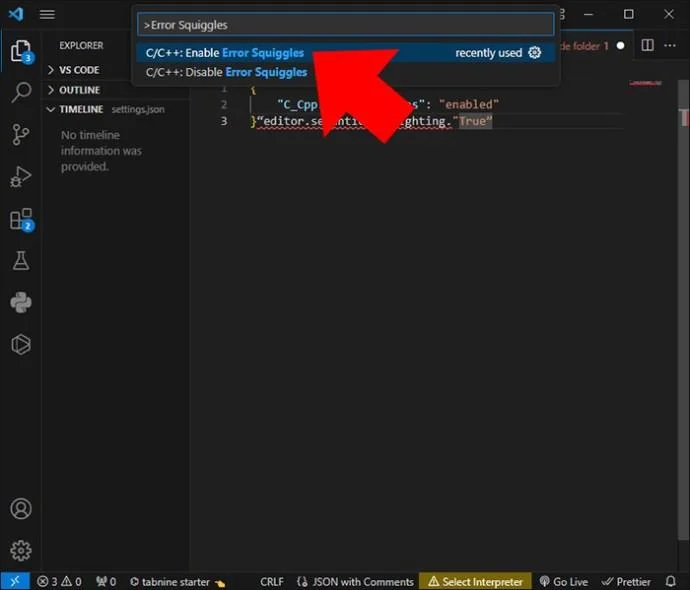This screenshot has width=690, height=590.
Task: Open notifications bell in status bar
Action: pos(671,581)
